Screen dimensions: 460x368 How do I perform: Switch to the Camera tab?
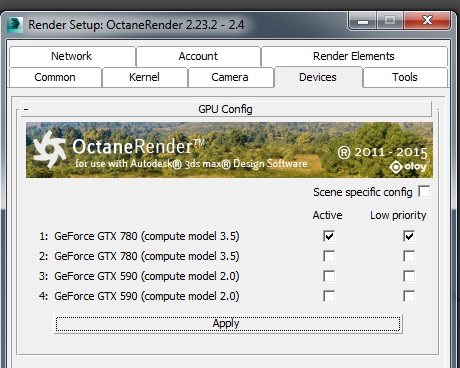230,77
